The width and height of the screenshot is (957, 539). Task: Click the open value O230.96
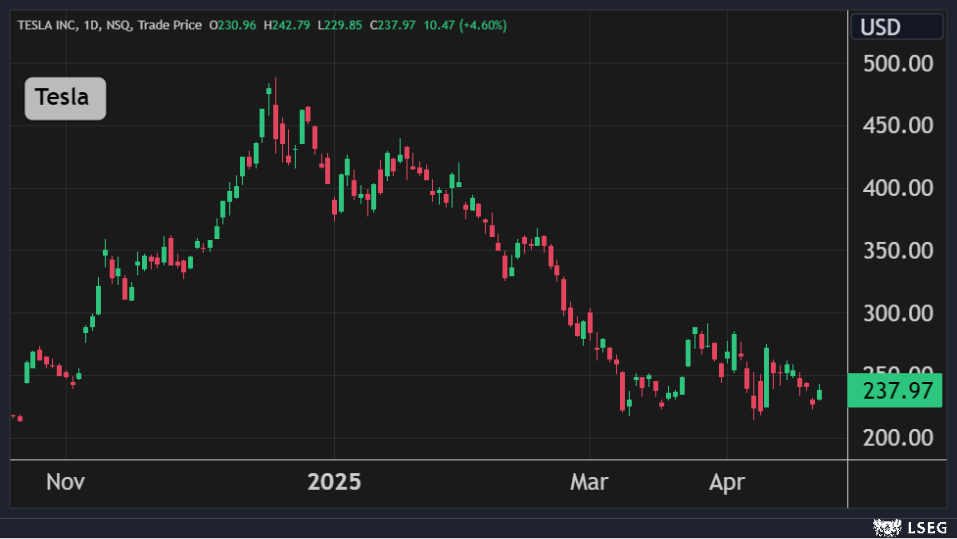click(234, 25)
